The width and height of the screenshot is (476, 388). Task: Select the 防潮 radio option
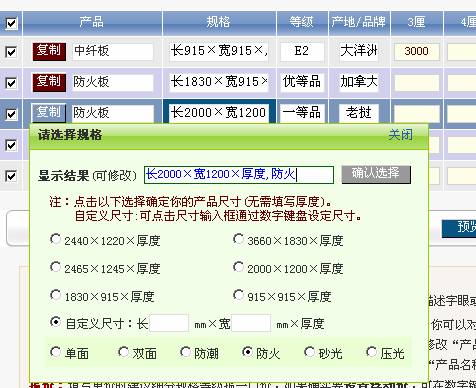185,352
